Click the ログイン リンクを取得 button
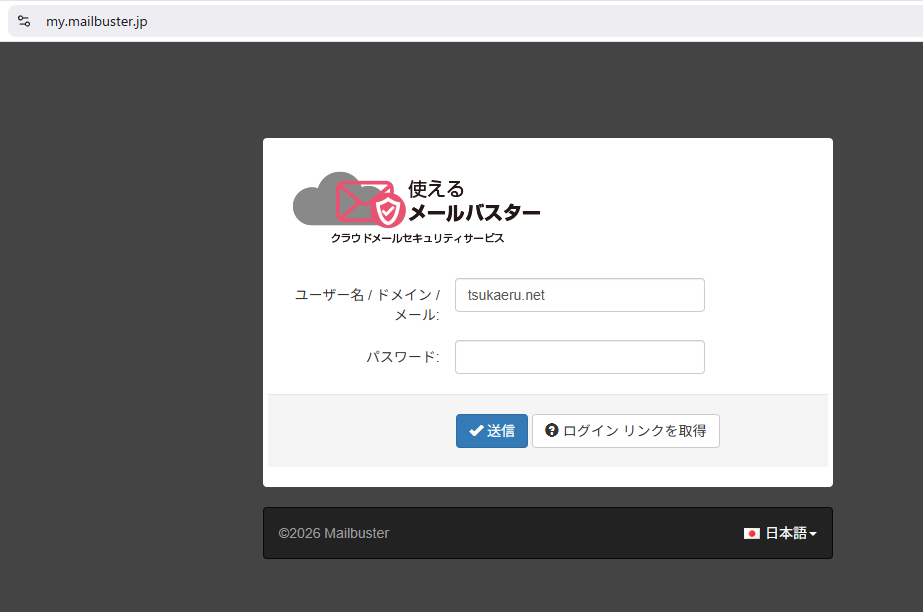 (x=625, y=431)
